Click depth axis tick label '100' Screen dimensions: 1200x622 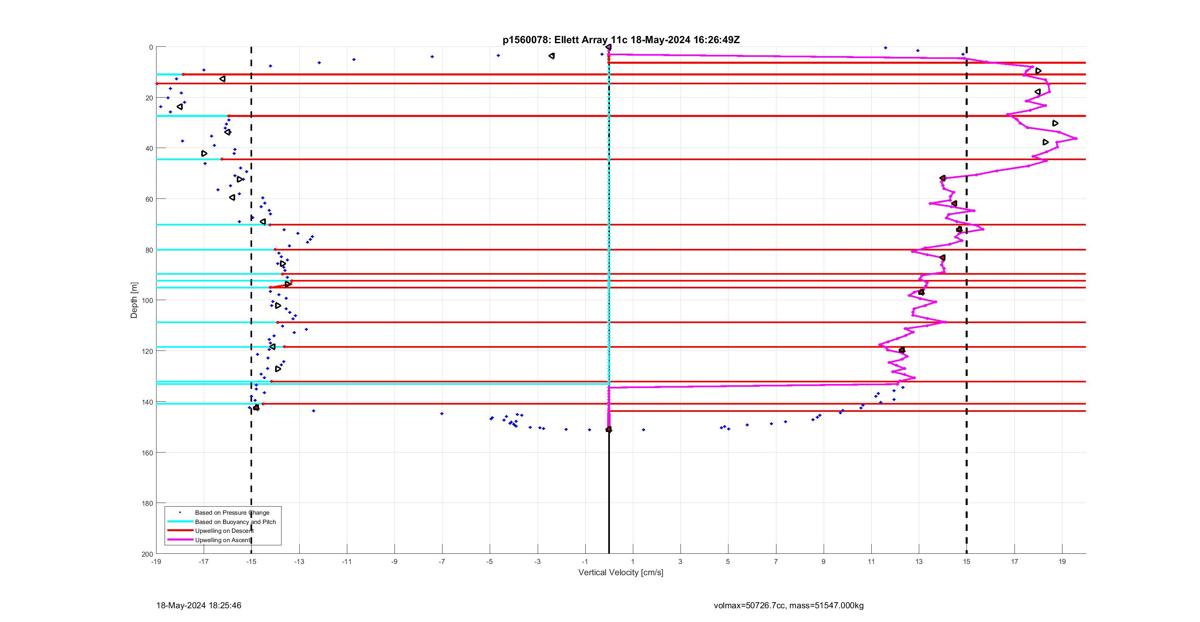point(146,300)
